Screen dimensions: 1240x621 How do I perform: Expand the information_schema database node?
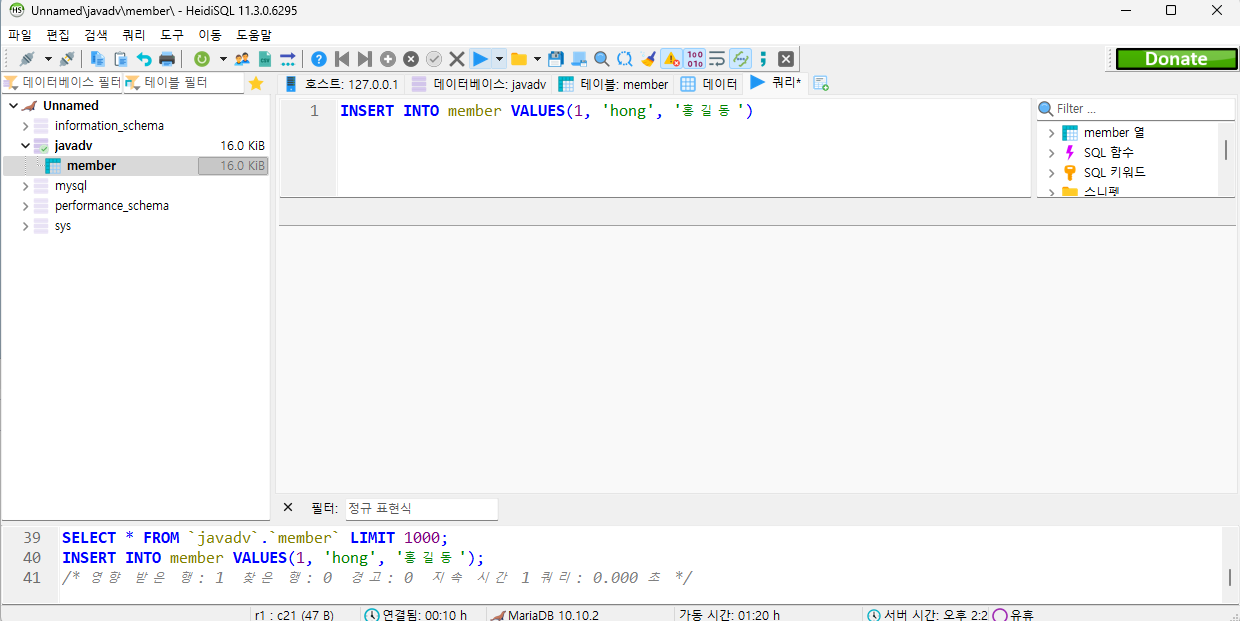[x=25, y=126]
